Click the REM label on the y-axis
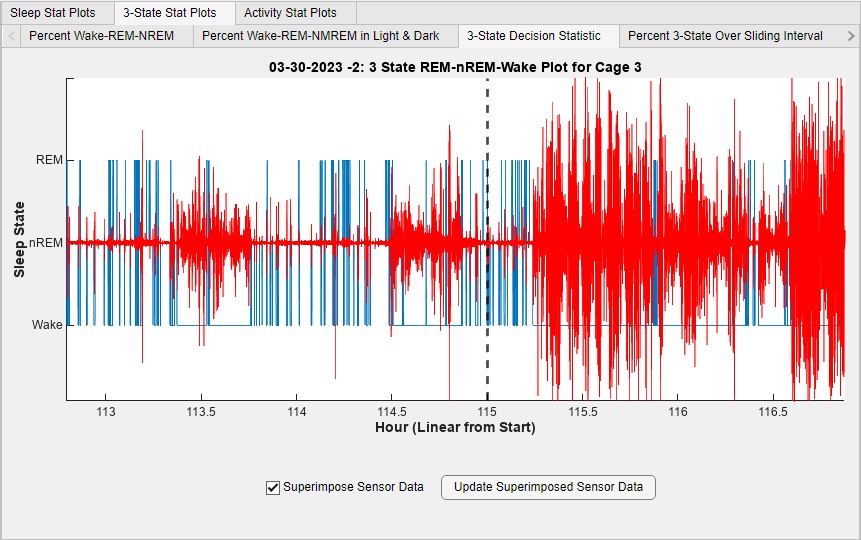Image resolution: width=861 pixels, height=540 pixels. [x=48, y=160]
